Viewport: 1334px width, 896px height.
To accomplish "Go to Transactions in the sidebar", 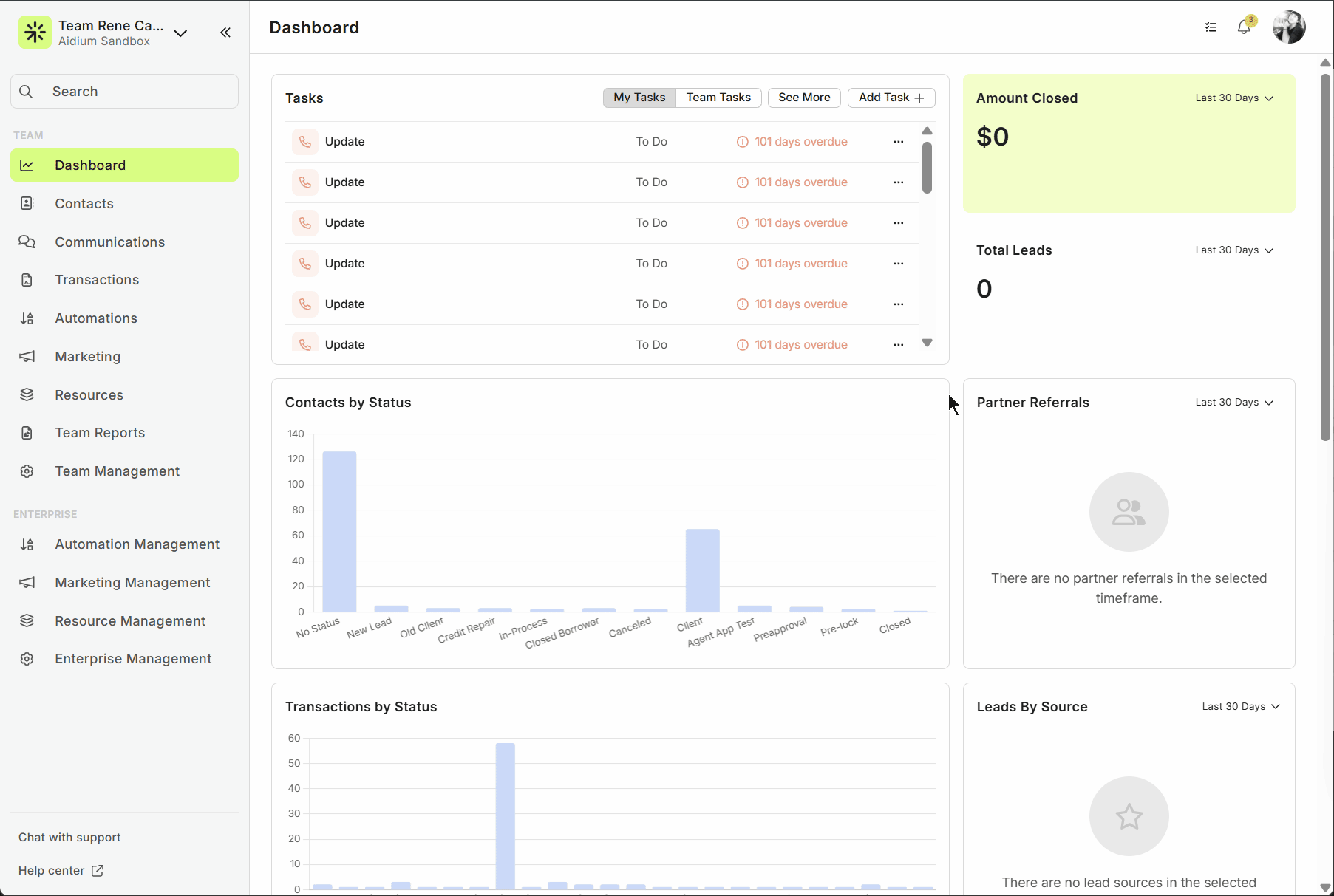I will 97,280.
